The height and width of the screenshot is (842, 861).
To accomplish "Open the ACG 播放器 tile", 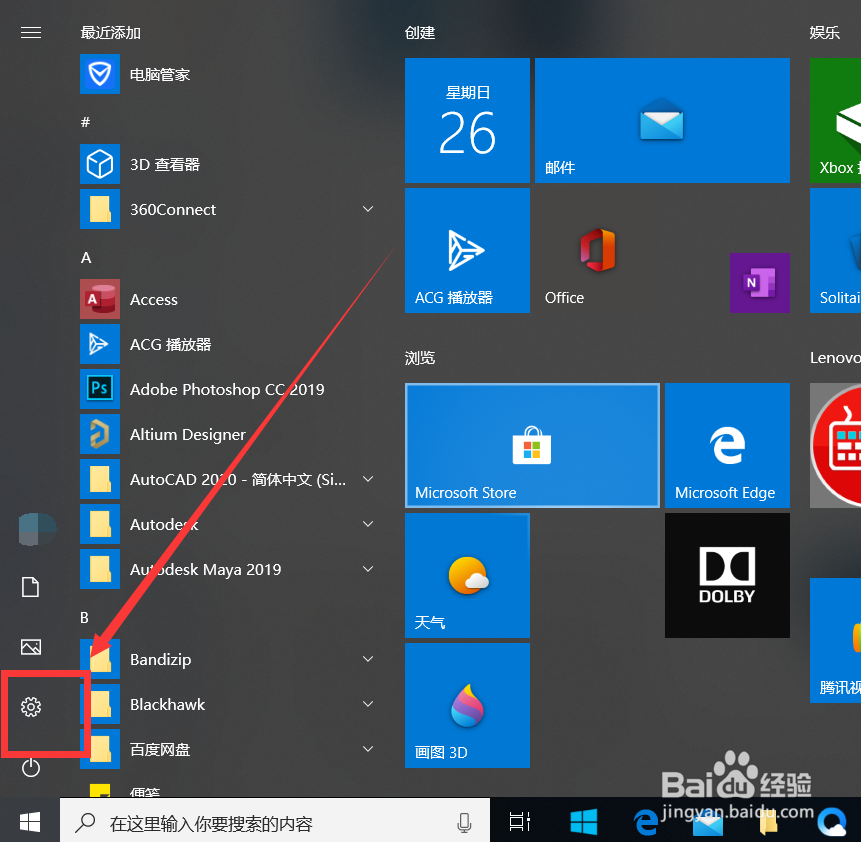I will (x=467, y=250).
